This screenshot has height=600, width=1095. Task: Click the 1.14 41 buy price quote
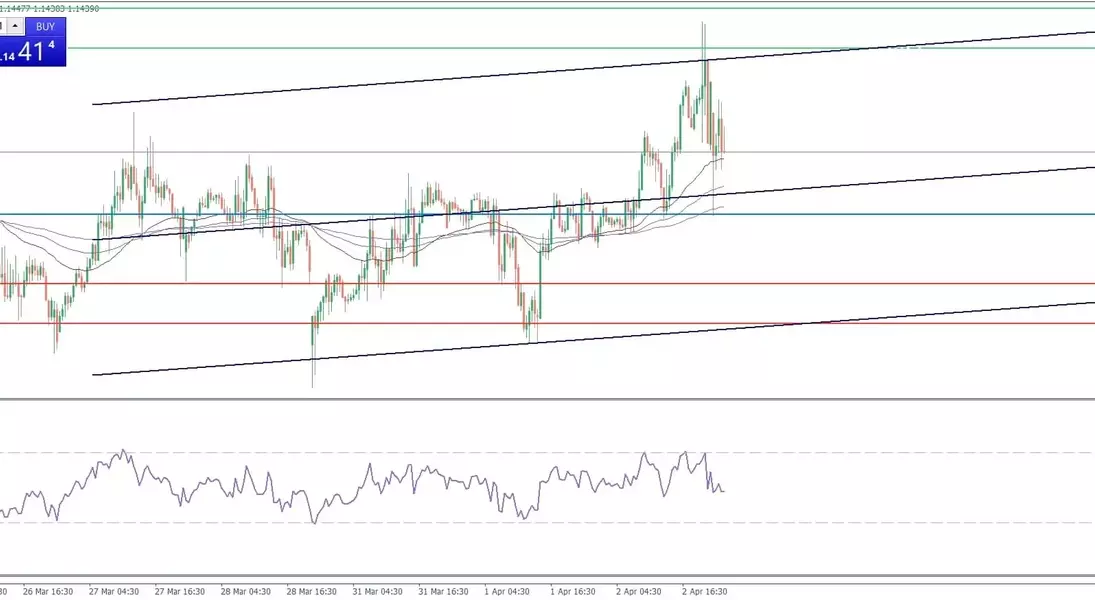pos(33,51)
